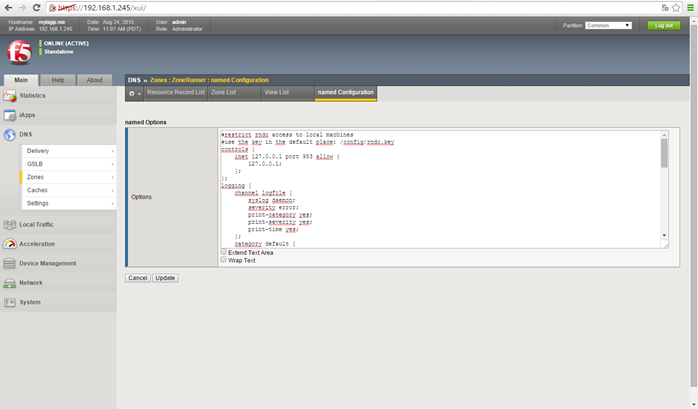Screen dimensions: 698x409
Task: Click the F5 logo icon
Action: click(18, 52)
